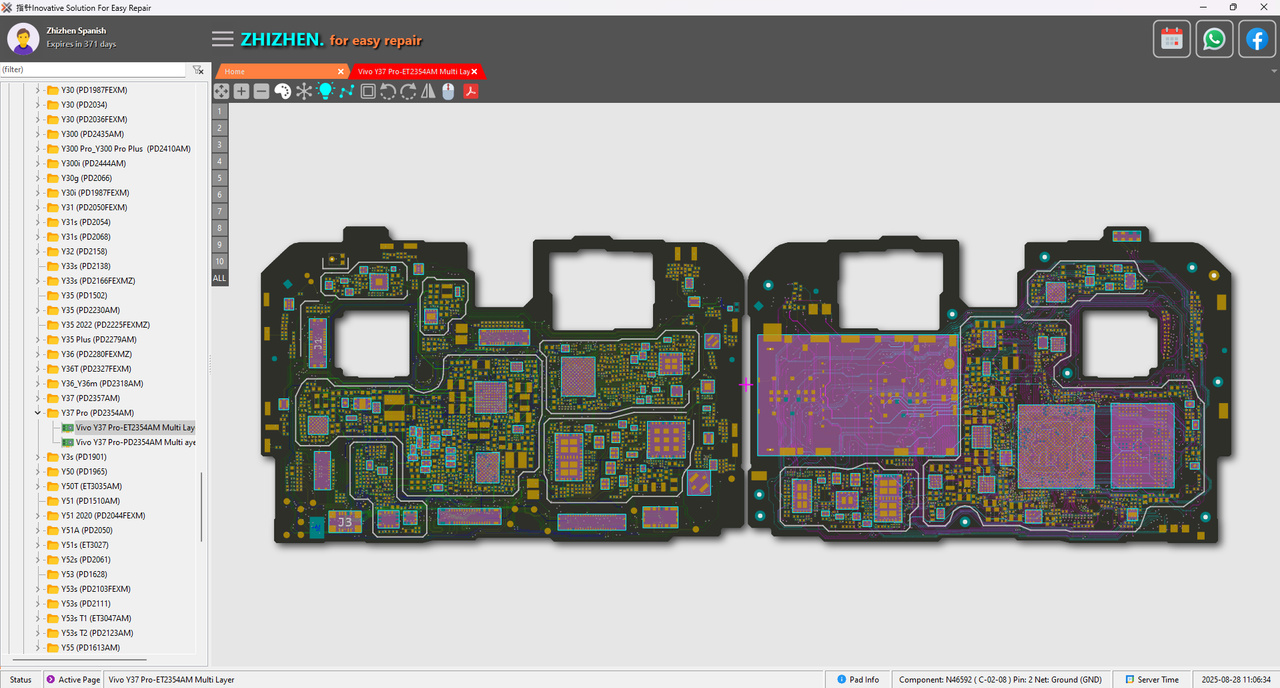Close the Vivo Y37 Pro-ET2354AM tab
The width and height of the screenshot is (1280, 688).
(x=475, y=71)
